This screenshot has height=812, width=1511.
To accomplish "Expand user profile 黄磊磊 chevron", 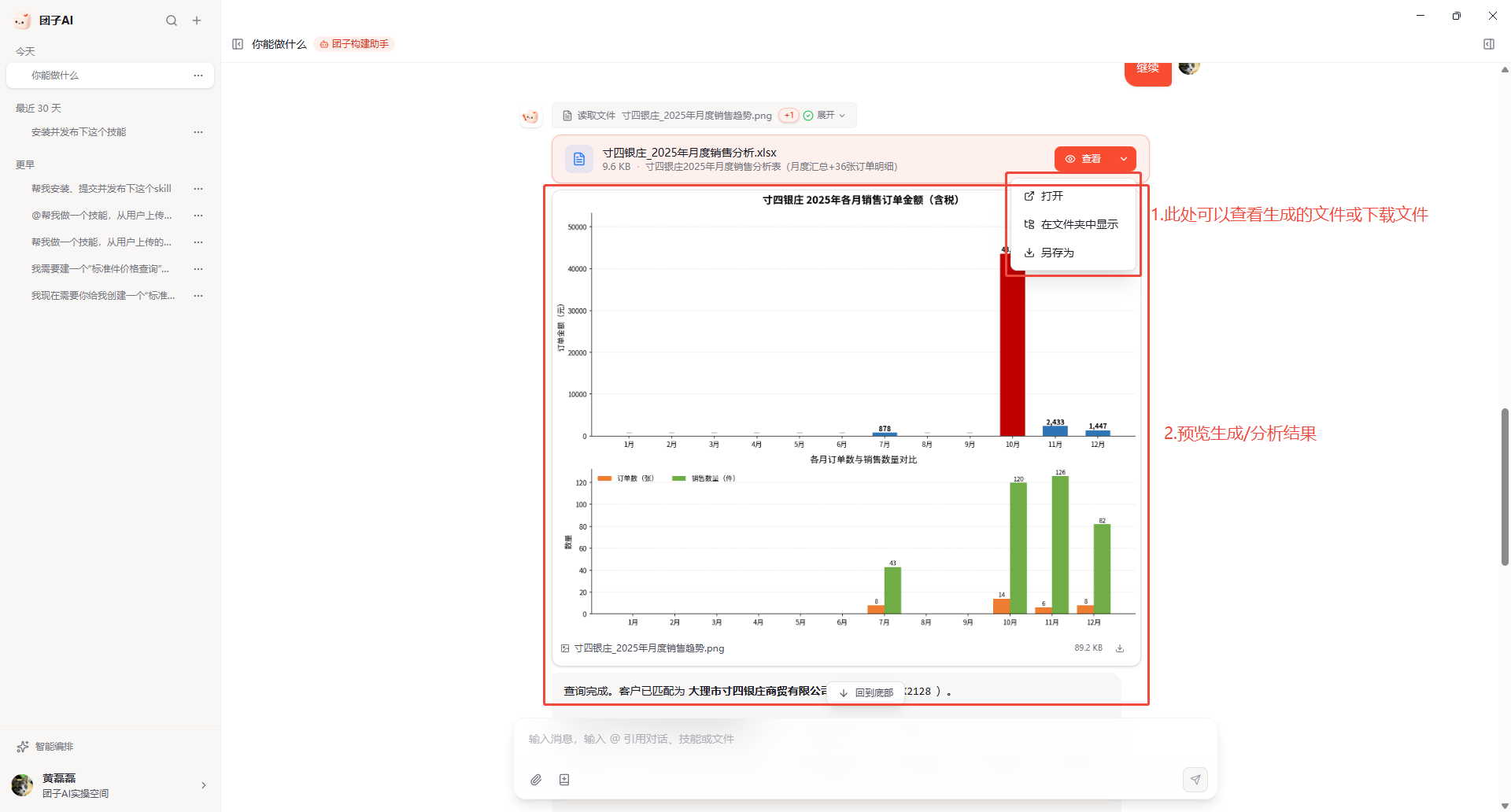I will [204, 785].
